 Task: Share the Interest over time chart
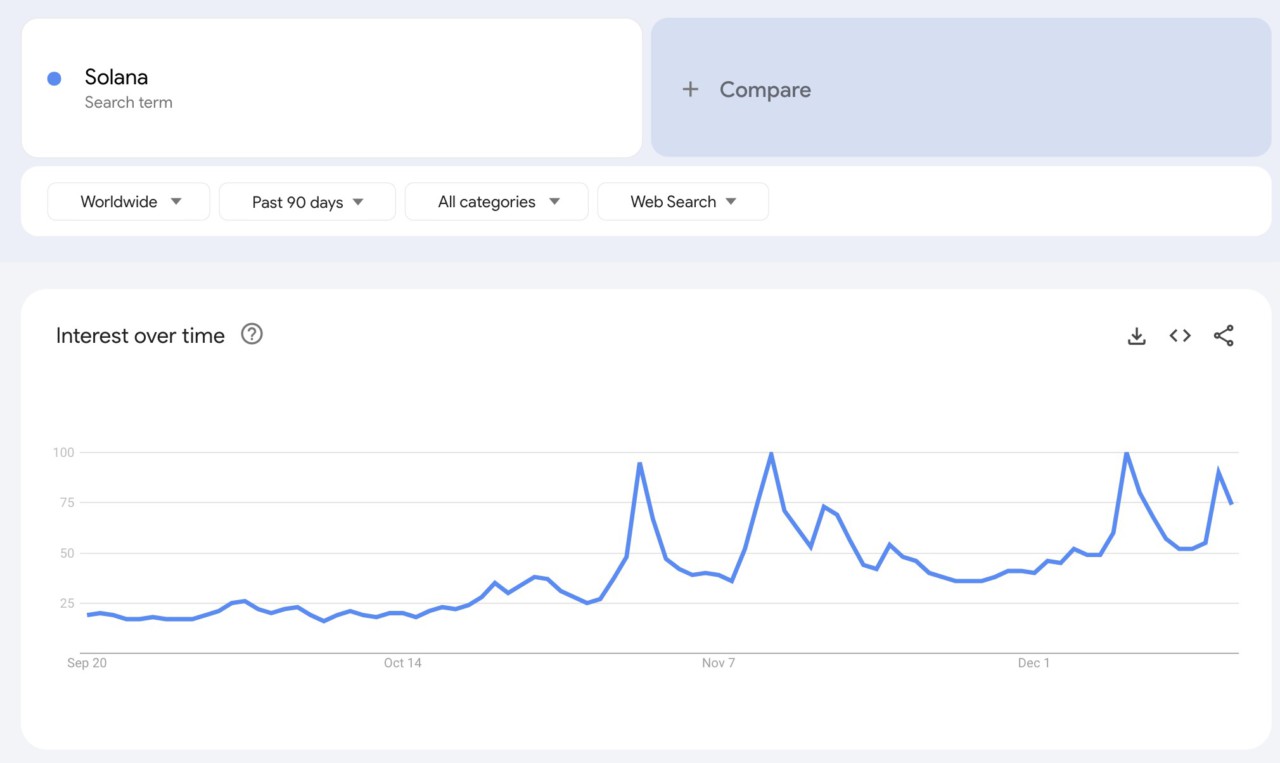point(1224,336)
